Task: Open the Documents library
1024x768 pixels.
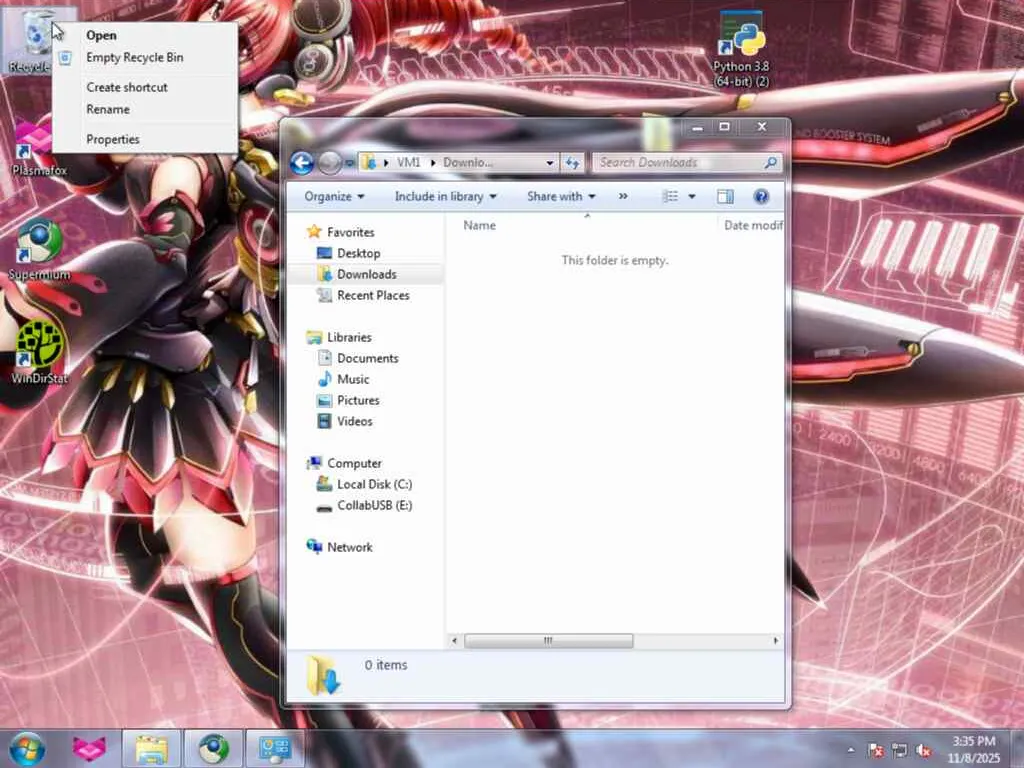Action: pos(367,358)
